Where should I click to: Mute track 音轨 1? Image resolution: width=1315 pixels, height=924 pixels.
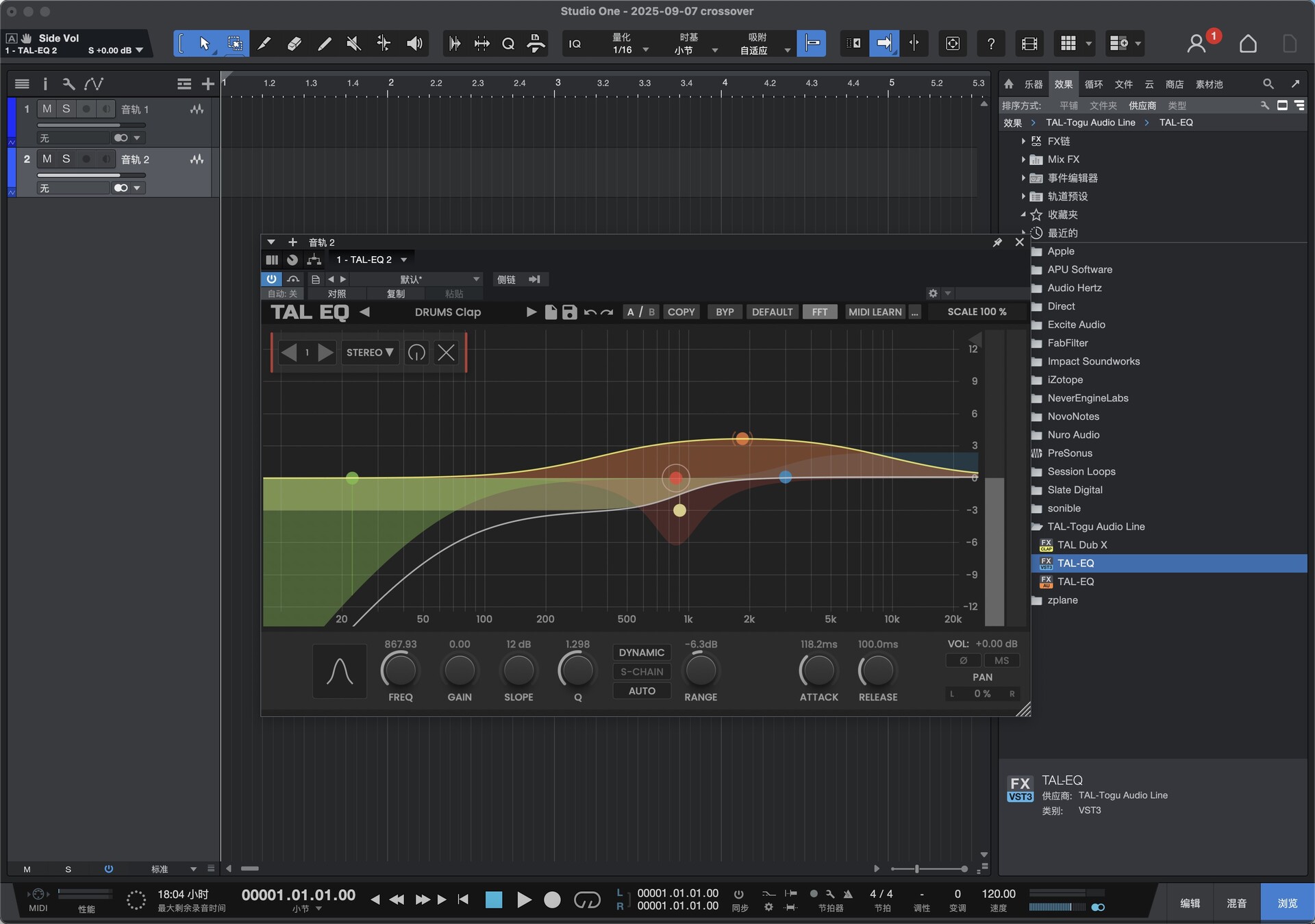tap(47, 109)
